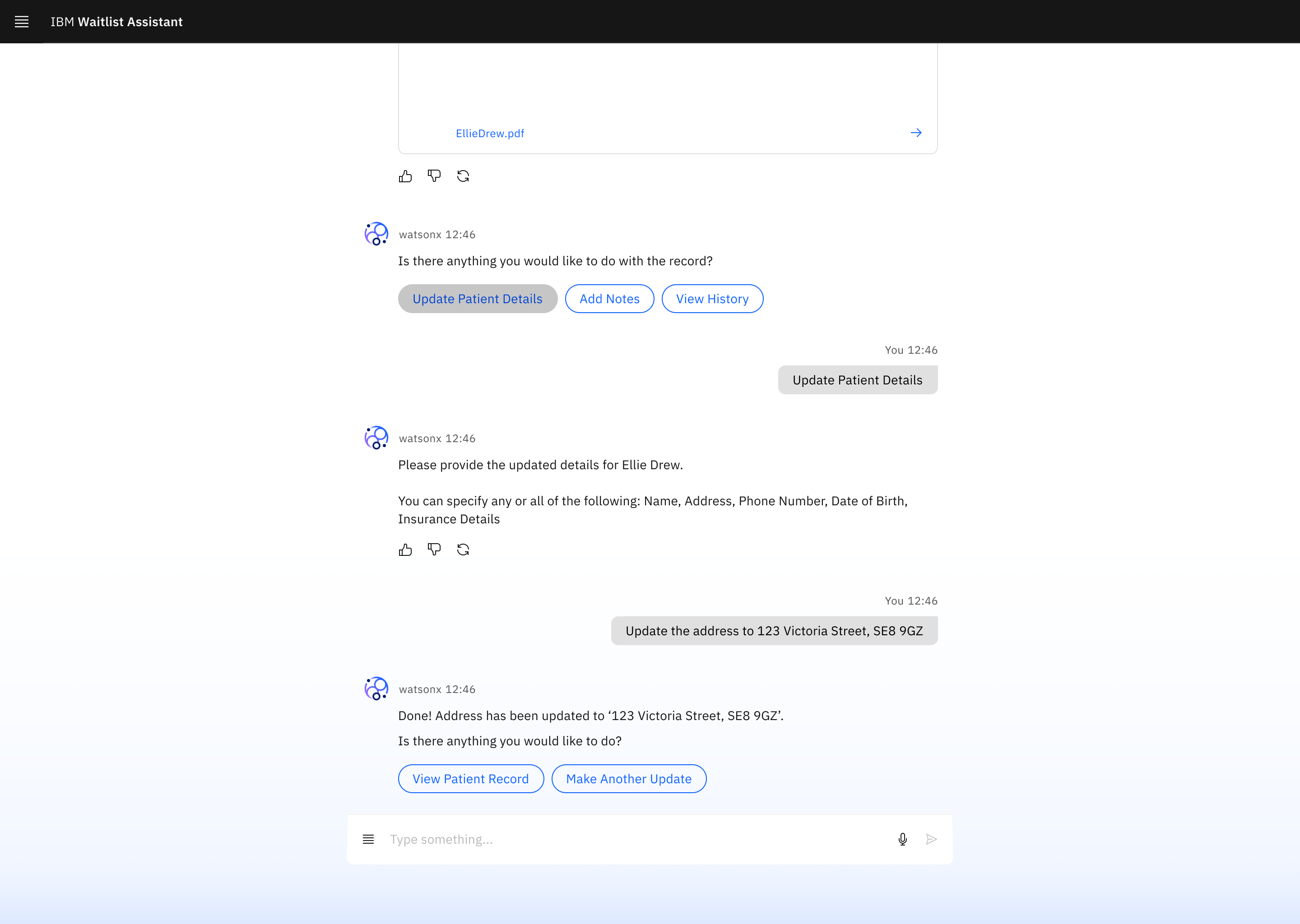
Task: Regenerate the EllieDrew.pdf response
Action: 463,176
